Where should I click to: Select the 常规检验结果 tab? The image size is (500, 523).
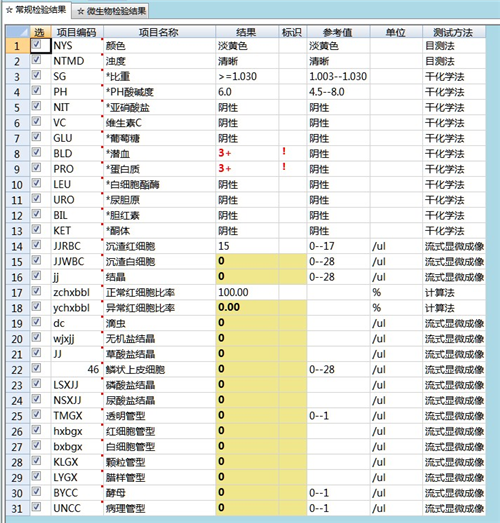click(x=36, y=10)
